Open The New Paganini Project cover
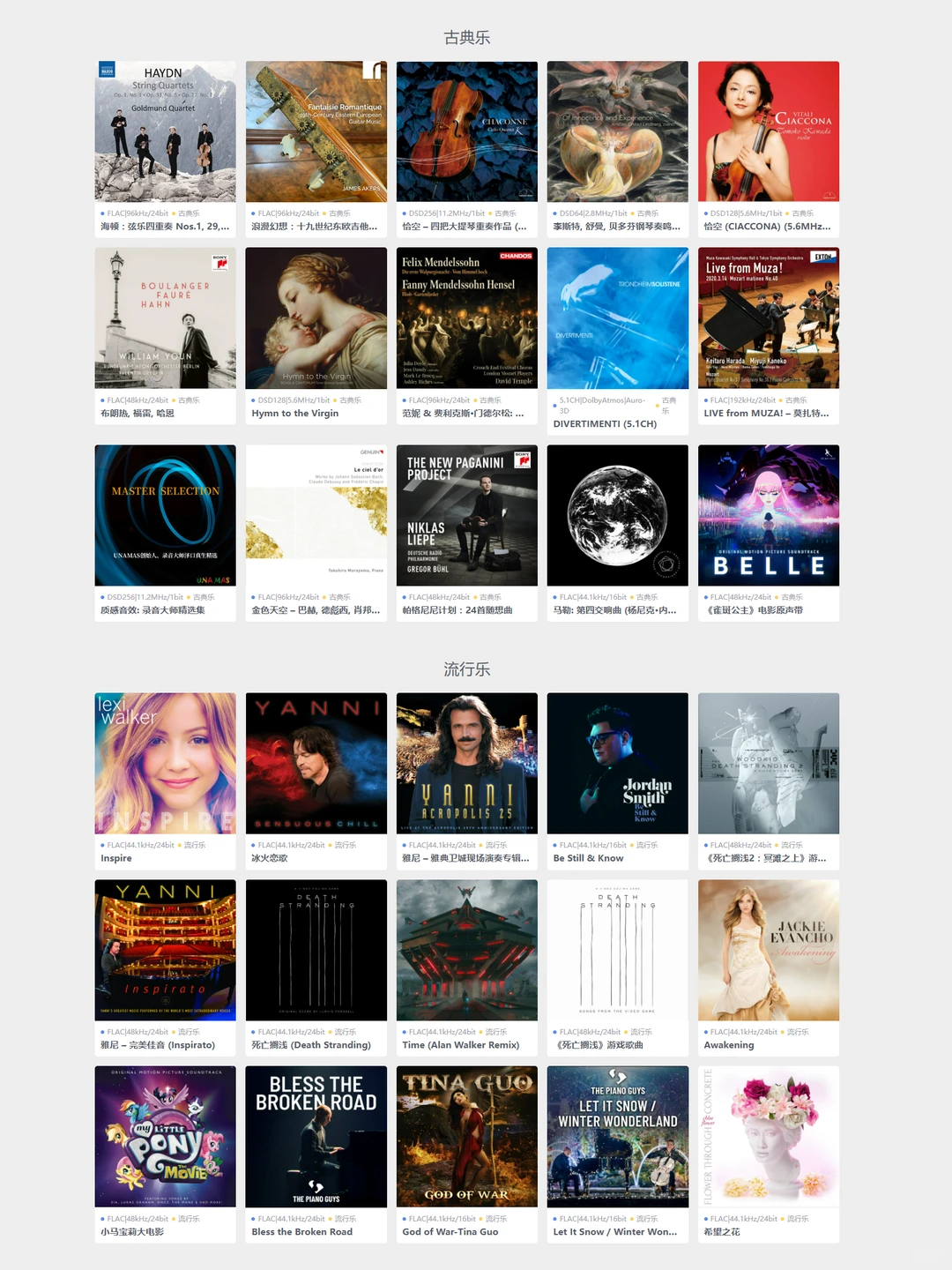 click(467, 515)
